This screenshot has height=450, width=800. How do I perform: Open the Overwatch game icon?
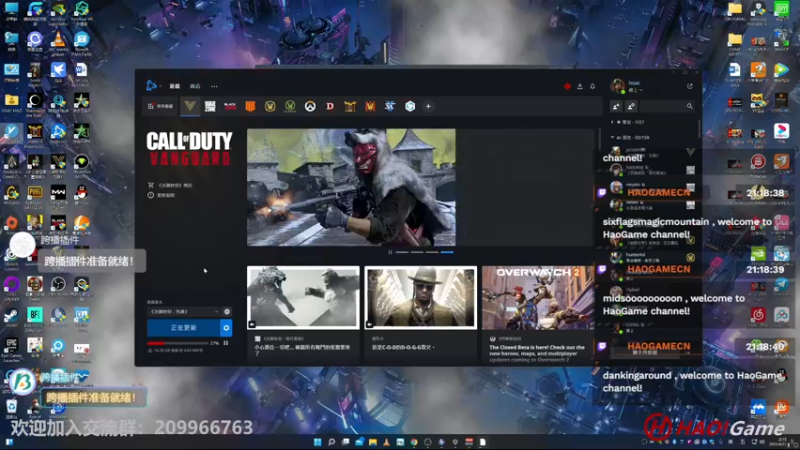(310, 106)
